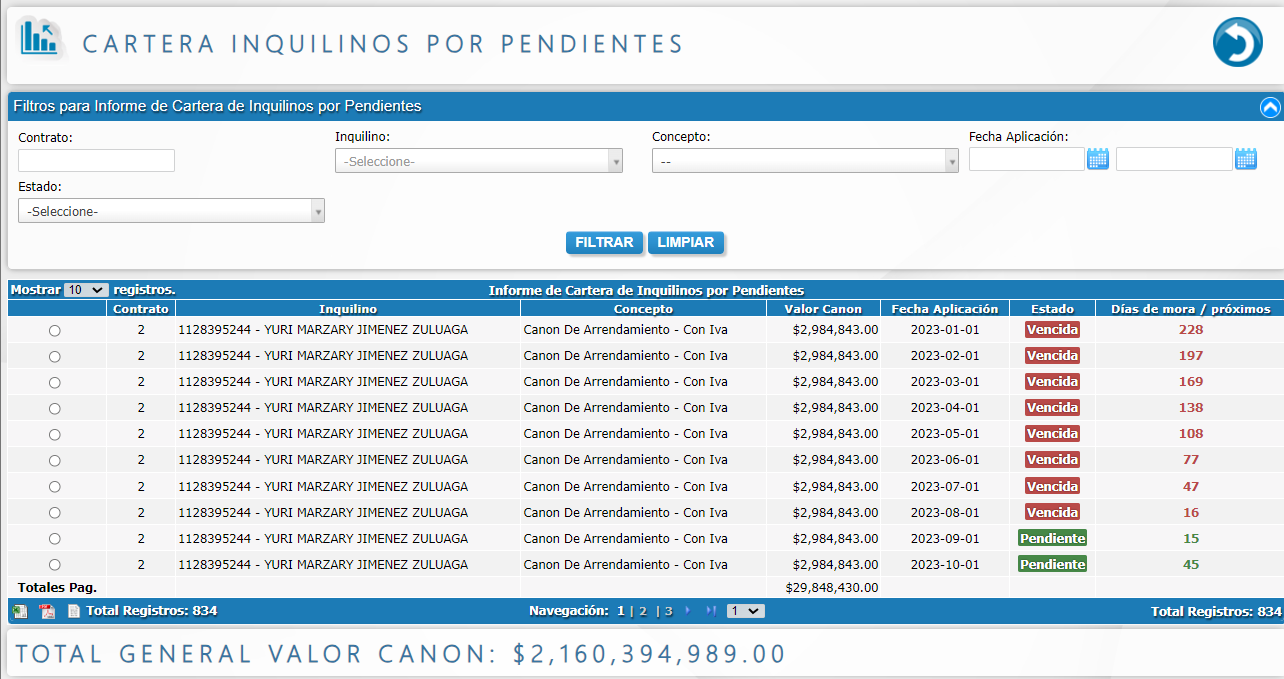Collapse the filters panel with chevron icon
The height and width of the screenshot is (679, 1284).
(1269, 107)
